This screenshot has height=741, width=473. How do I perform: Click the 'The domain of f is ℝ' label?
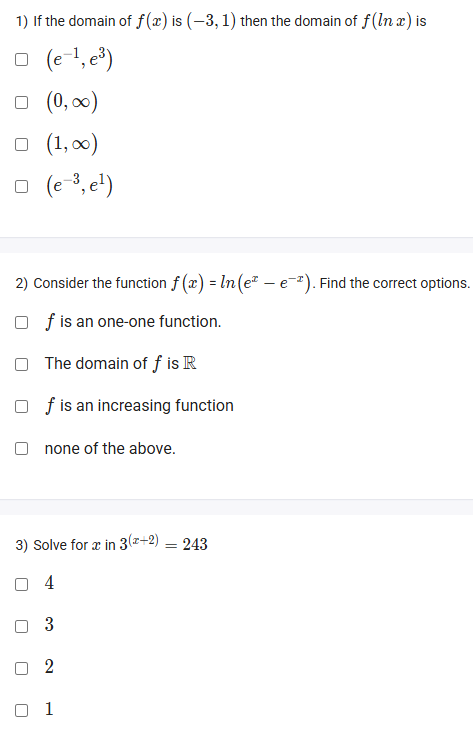coord(120,363)
